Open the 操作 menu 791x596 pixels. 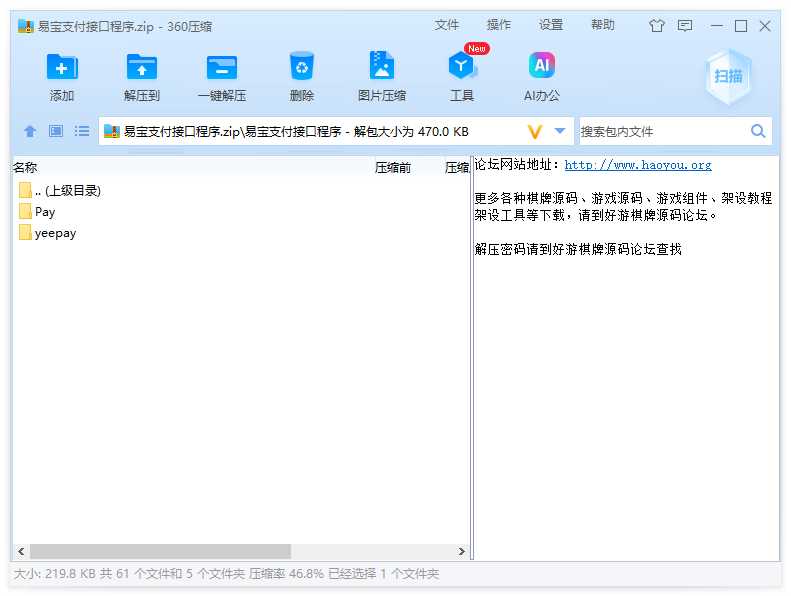click(x=498, y=25)
